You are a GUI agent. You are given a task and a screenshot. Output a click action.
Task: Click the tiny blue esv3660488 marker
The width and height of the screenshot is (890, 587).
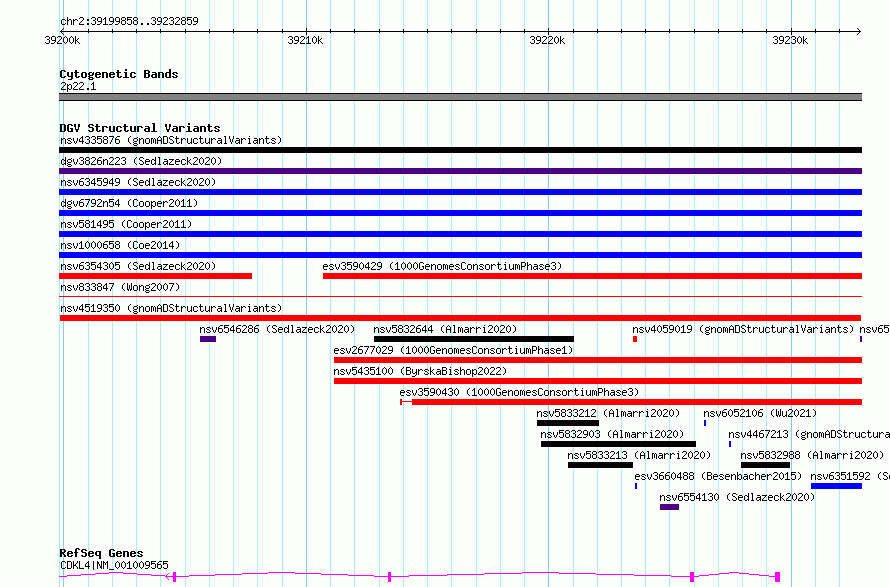(636, 487)
